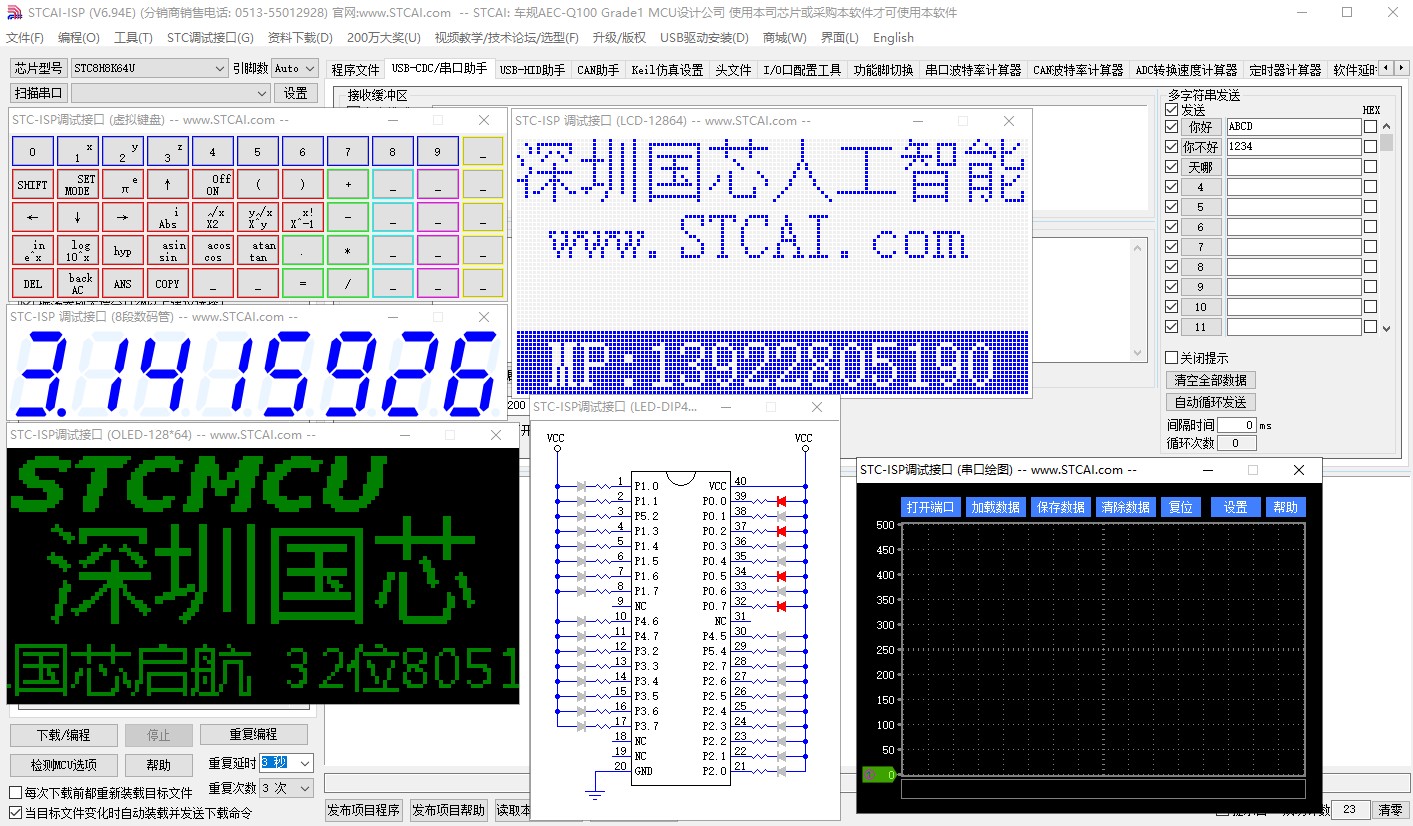Click 清除数据 in the serial plot window
Image resolution: width=1413 pixels, height=826 pixels.
point(1125,507)
